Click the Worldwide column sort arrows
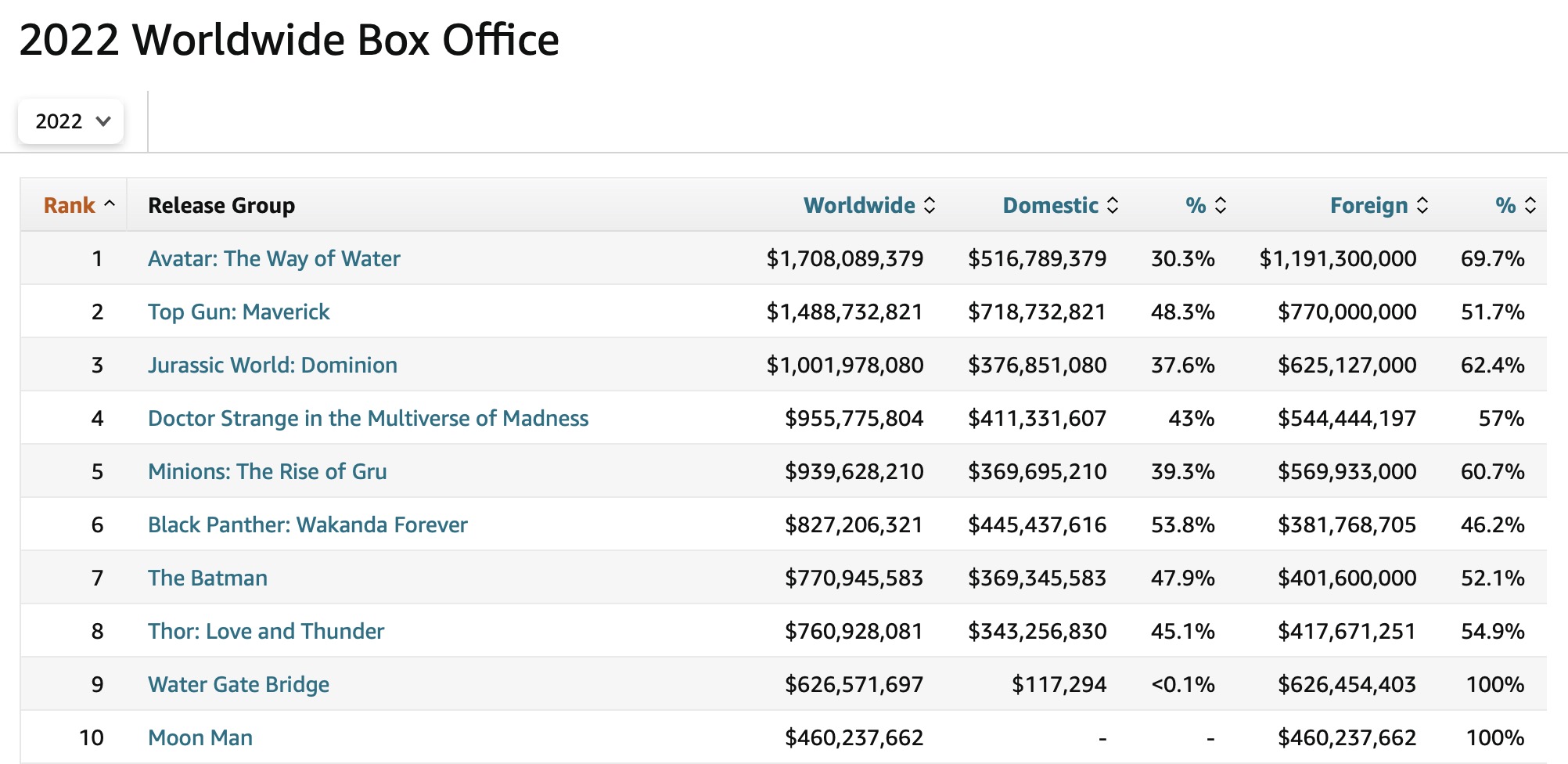Viewport: 1568px width, 764px height. click(930, 205)
